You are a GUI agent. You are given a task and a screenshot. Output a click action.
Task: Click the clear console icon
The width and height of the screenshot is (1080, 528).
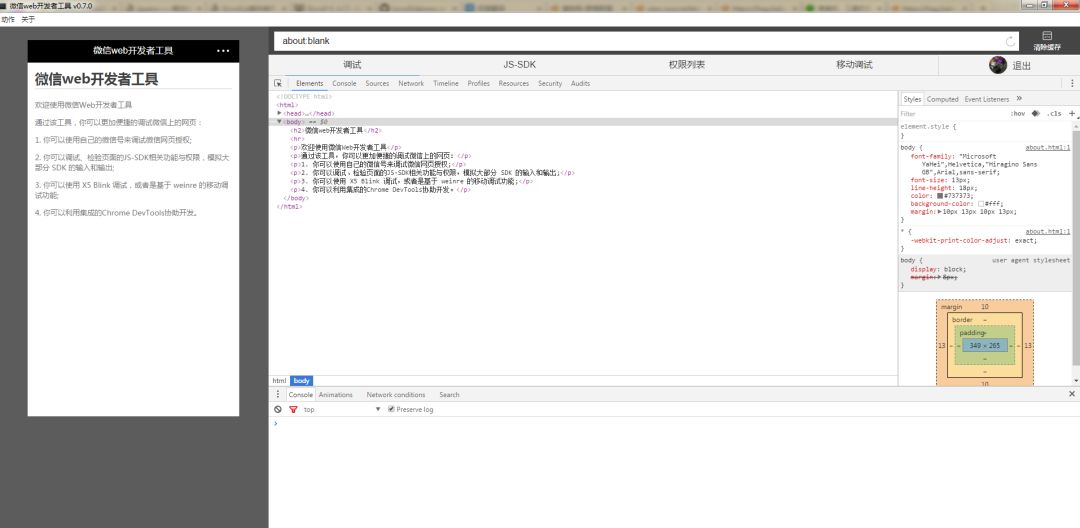click(278, 409)
